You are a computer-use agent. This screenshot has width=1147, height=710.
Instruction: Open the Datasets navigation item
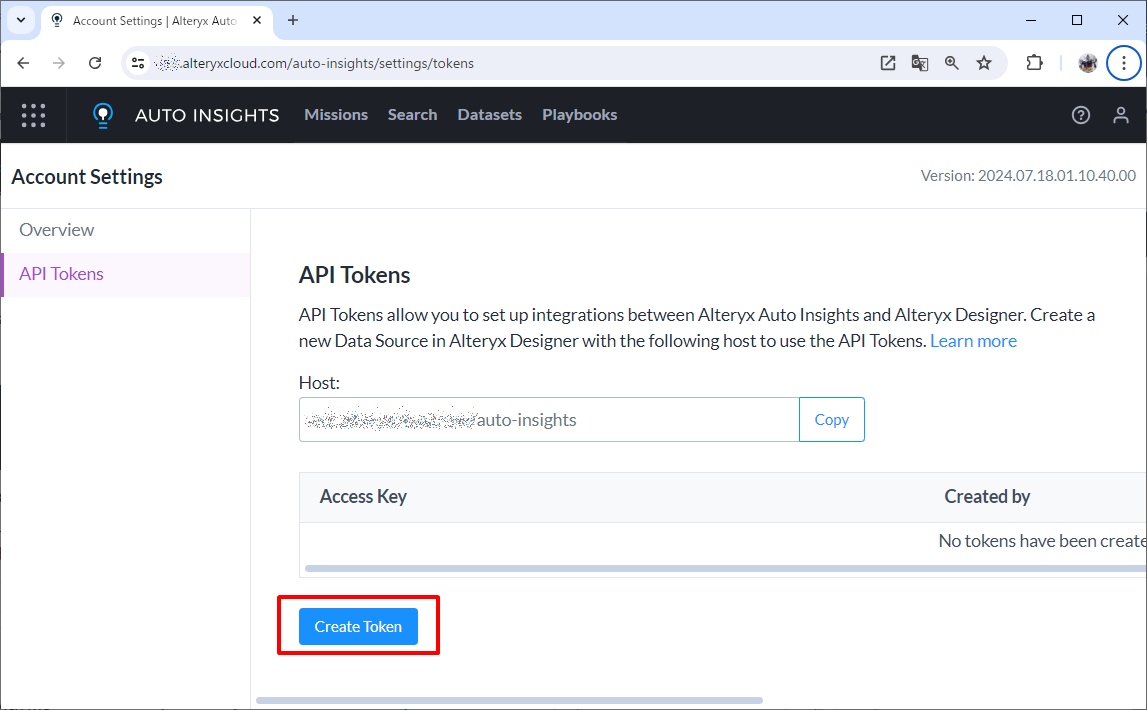pyautogui.click(x=489, y=115)
